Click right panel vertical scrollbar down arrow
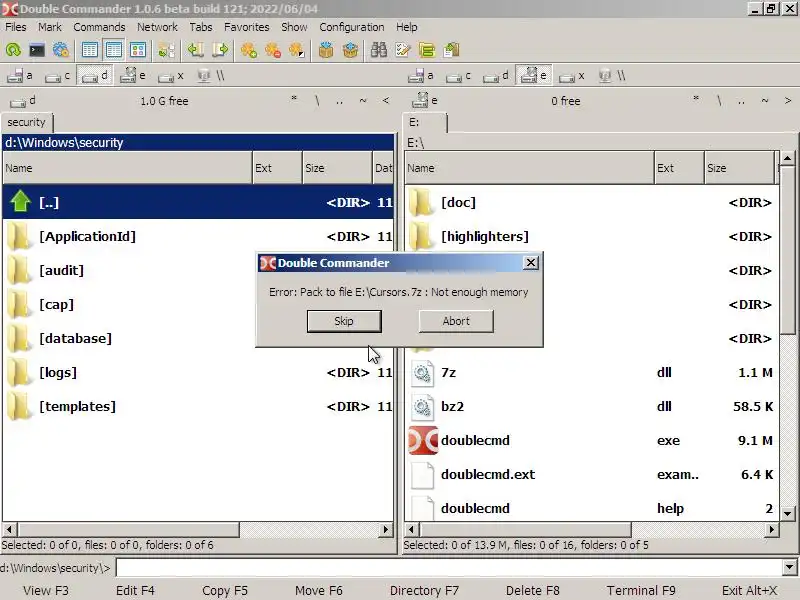Viewport: 800px width, 600px height. coord(787,514)
